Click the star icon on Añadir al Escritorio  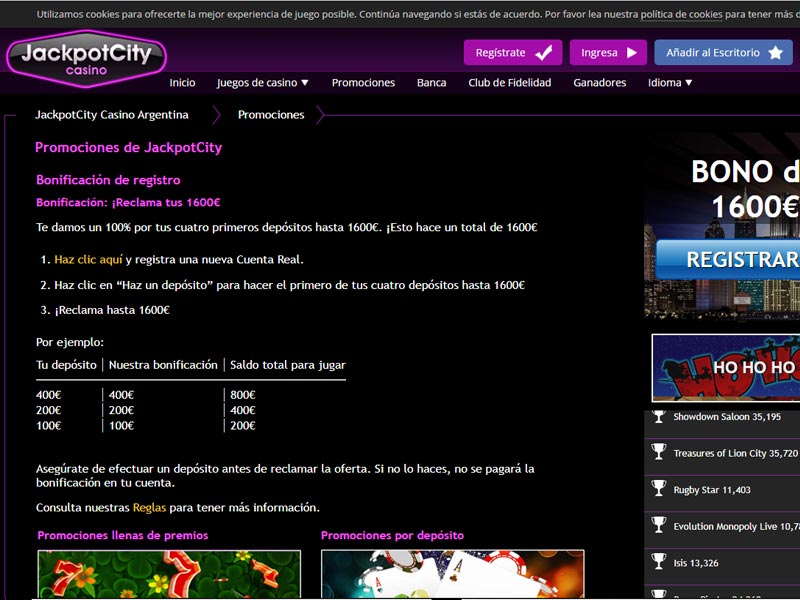tap(775, 53)
